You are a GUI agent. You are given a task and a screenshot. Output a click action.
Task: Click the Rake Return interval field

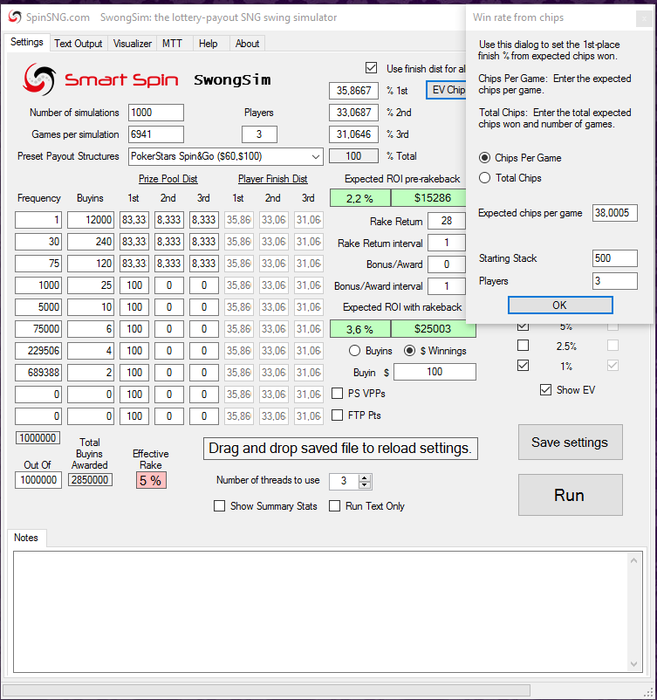click(x=447, y=242)
